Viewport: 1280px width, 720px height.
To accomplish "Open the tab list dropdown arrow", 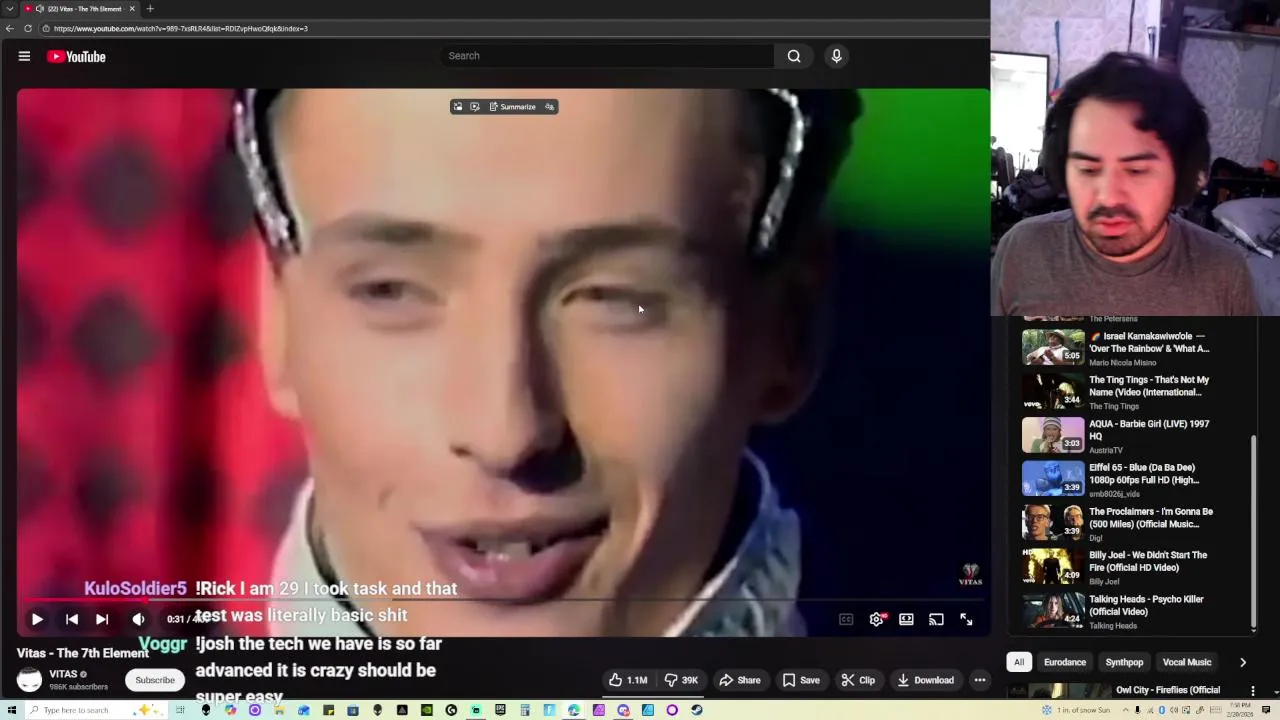I will click(10, 9).
